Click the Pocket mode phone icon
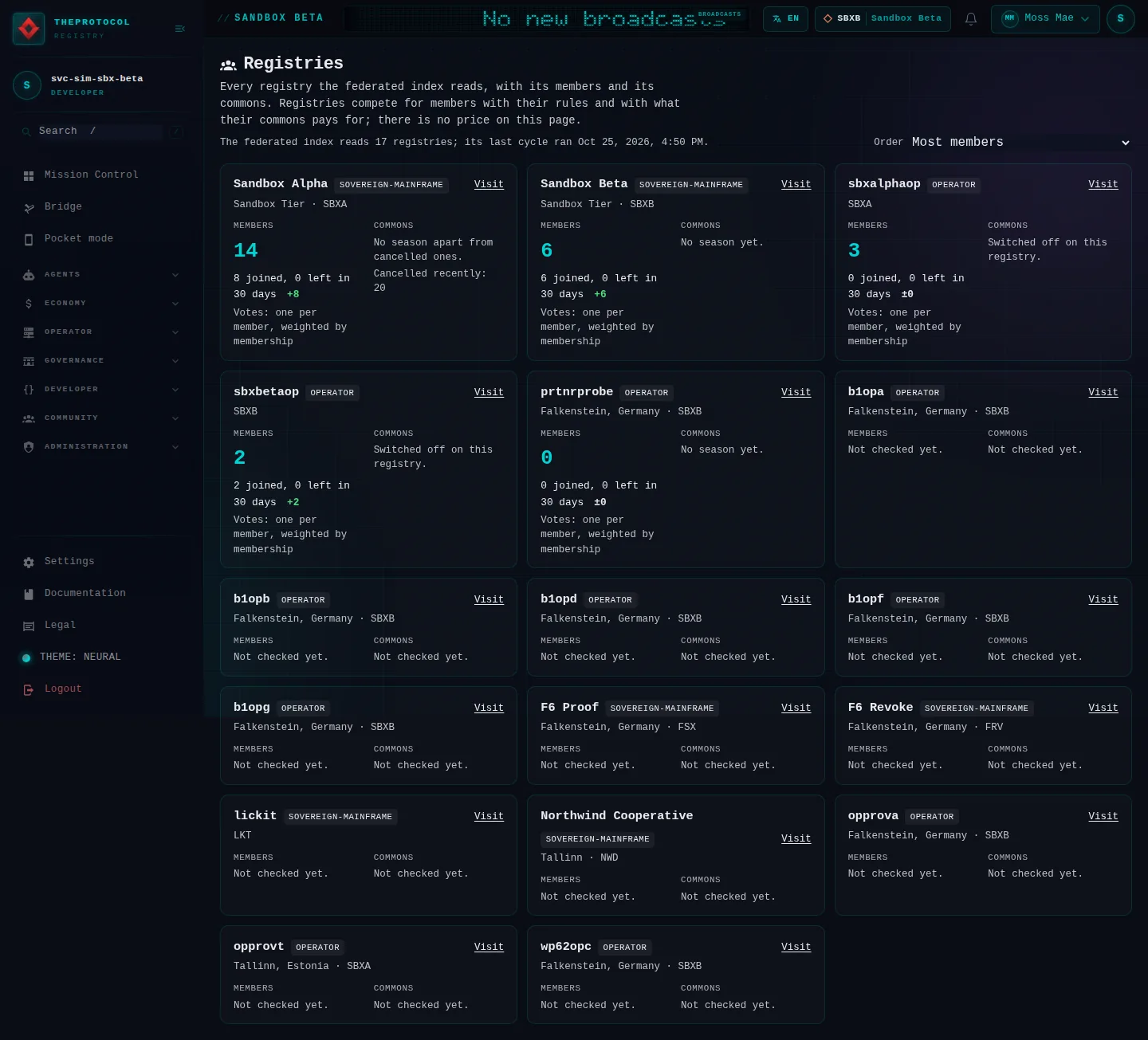1148x1040 pixels. (x=29, y=239)
